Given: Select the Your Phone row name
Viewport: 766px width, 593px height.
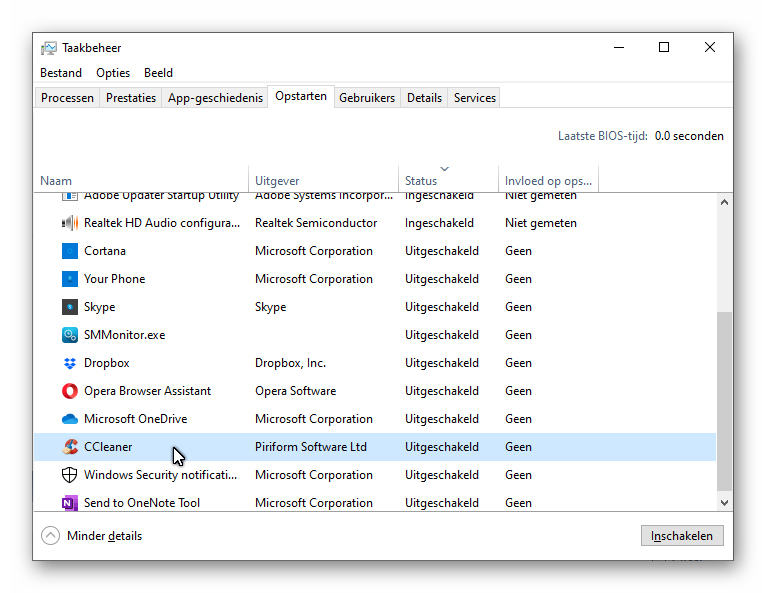Looking at the screenshot, I should (x=115, y=279).
